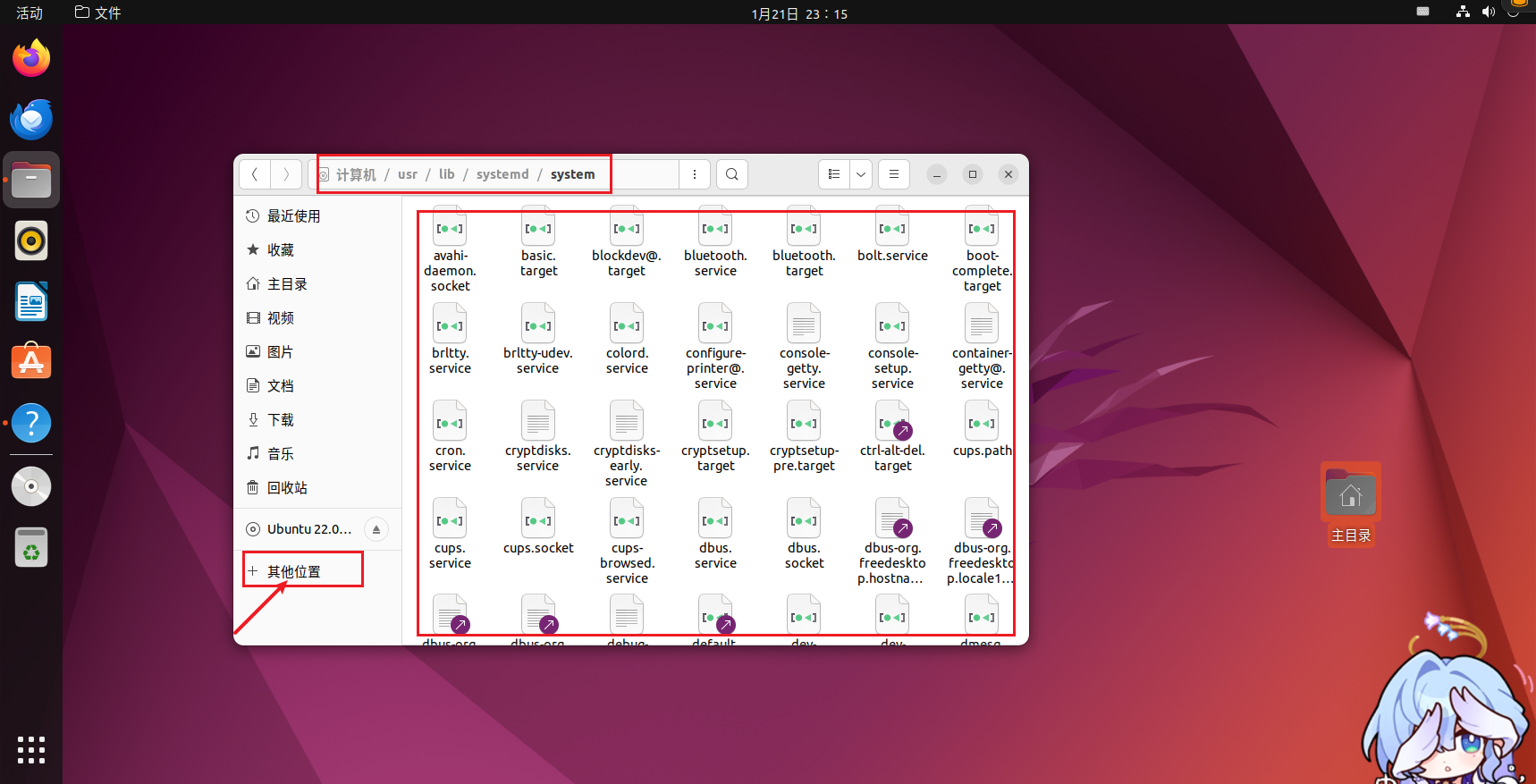1536x784 pixels.
Task: Click the 'systemd' breadcrumb segment
Action: 502,174
